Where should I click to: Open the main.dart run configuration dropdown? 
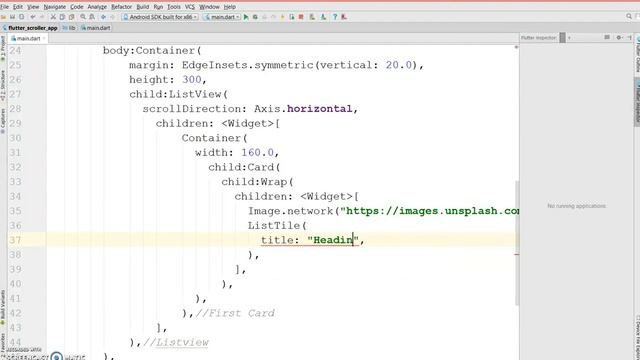(x=221, y=17)
